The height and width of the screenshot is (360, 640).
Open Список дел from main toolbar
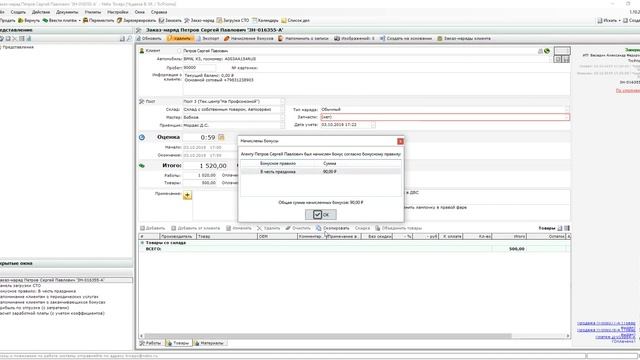(296, 20)
